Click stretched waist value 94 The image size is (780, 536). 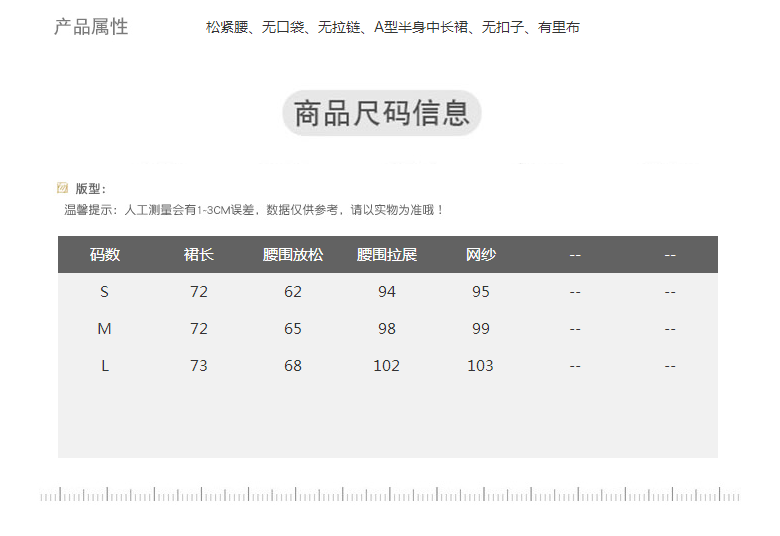point(387,292)
